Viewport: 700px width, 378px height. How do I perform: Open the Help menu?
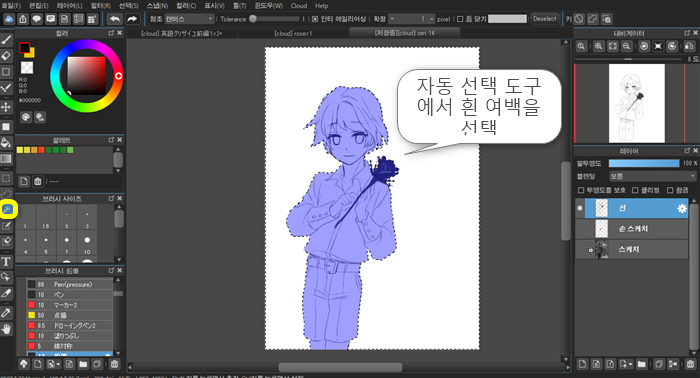coord(321,6)
